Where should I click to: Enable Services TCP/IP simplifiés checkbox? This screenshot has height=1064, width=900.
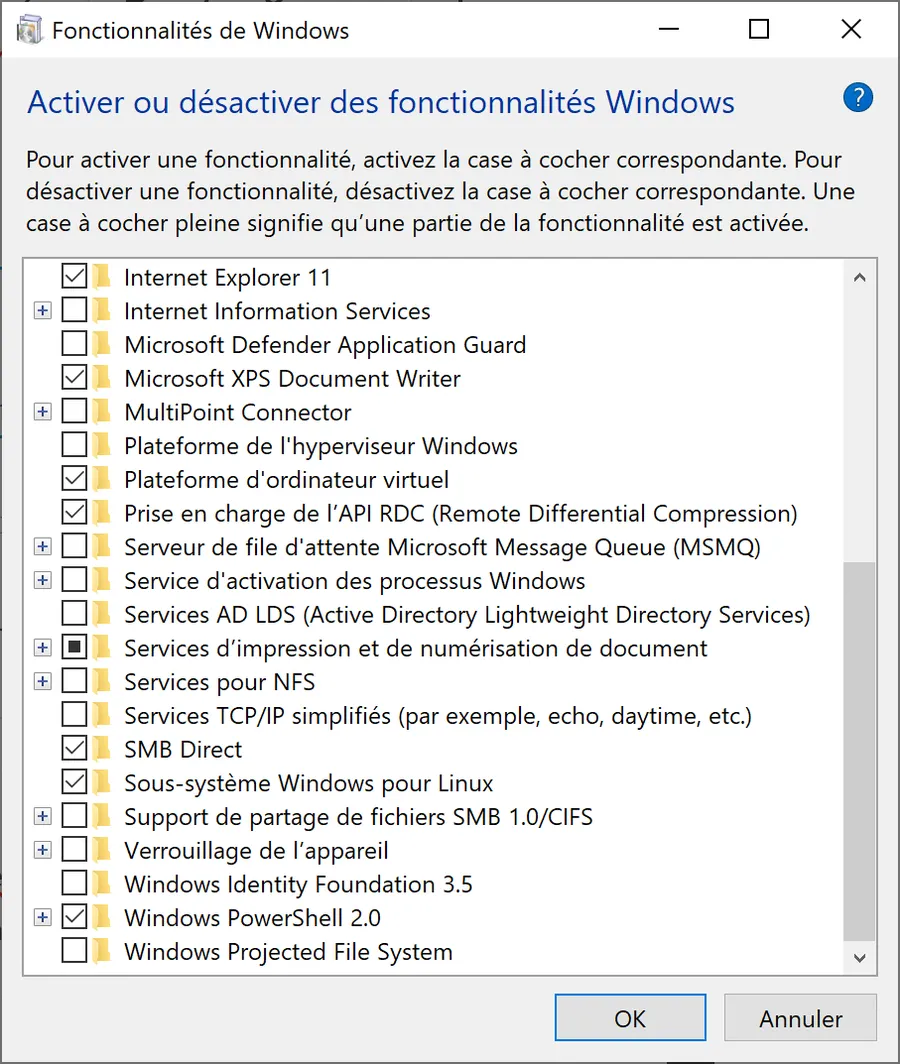coord(74,715)
